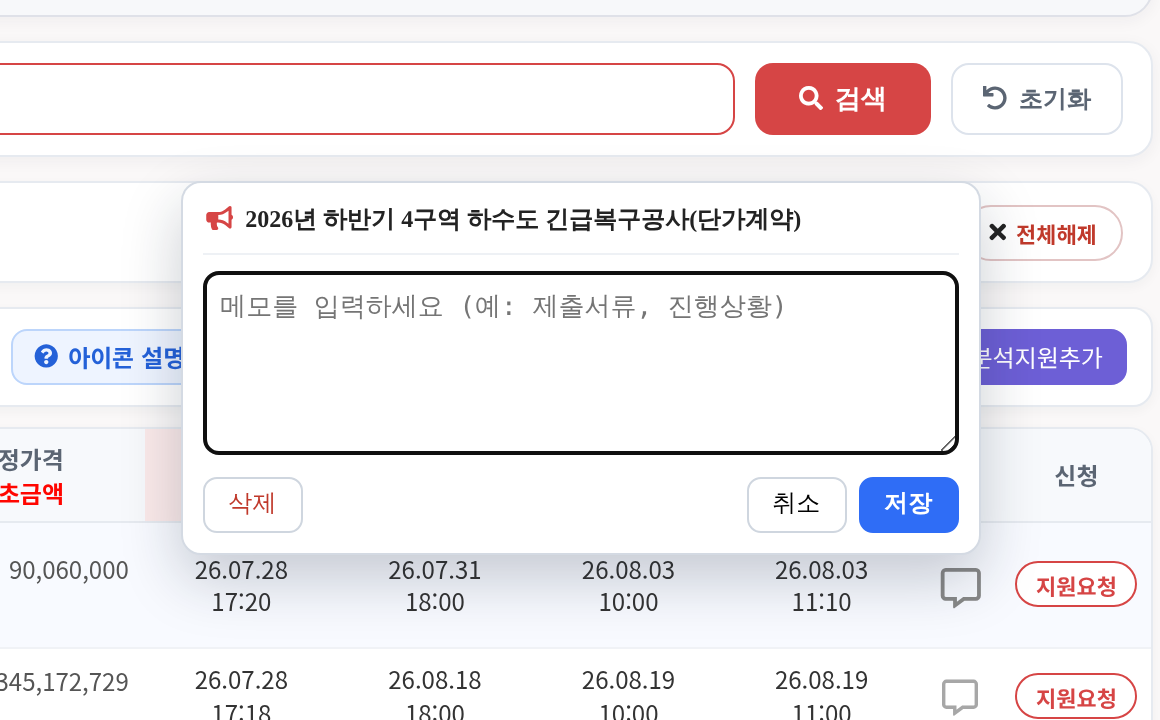Cancel the memo dialog with 취소
The image size is (1160, 720).
[797, 505]
